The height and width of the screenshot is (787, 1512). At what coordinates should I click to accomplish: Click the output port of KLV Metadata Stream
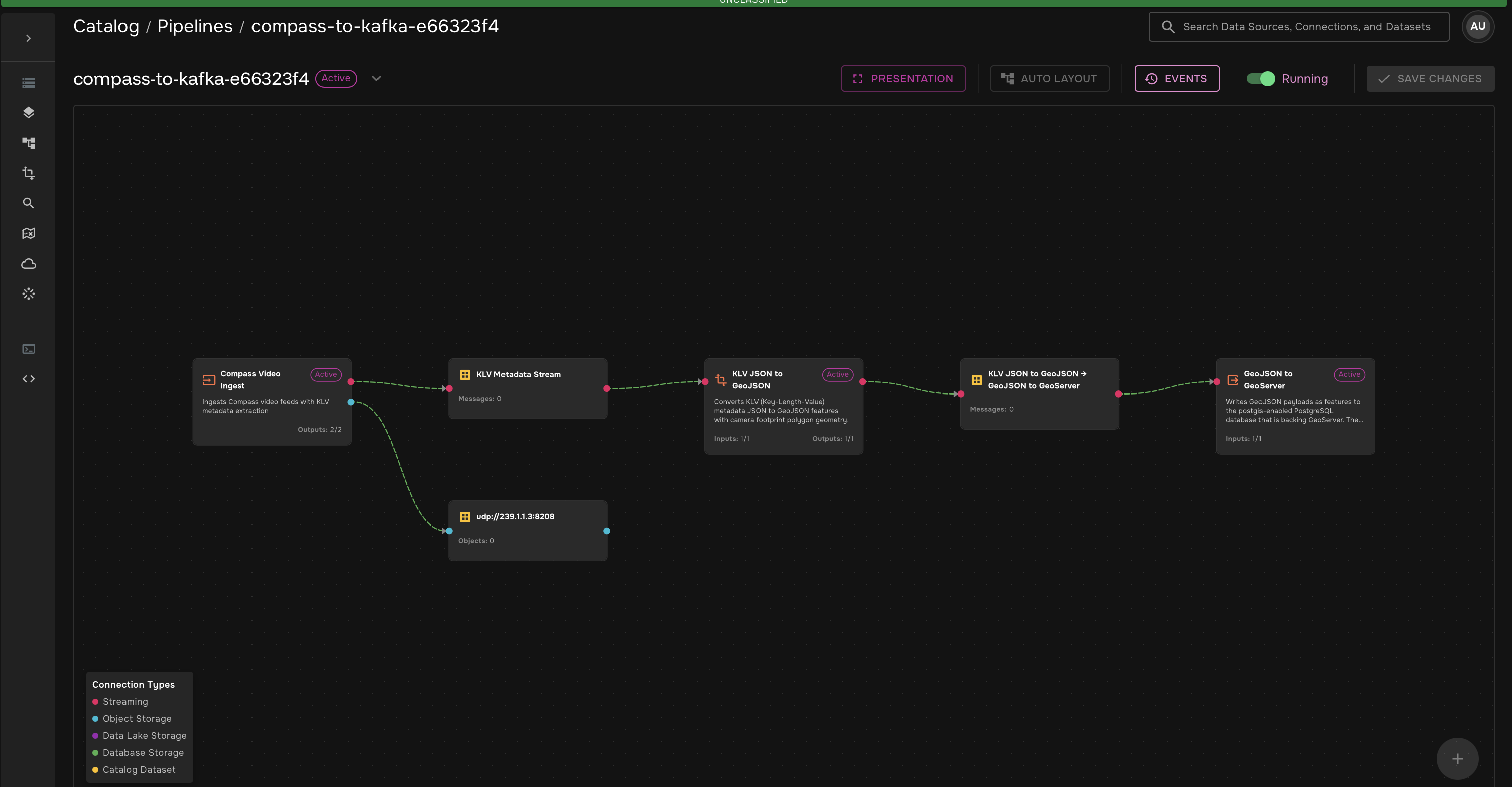click(x=607, y=388)
